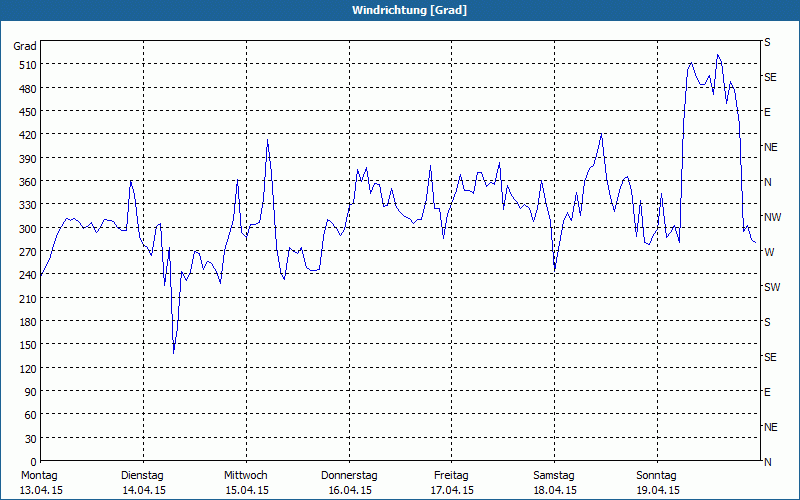This screenshot has width=800, height=500.
Task: Select the S compass label beside the 180 gridline
Action: point(767,322)
